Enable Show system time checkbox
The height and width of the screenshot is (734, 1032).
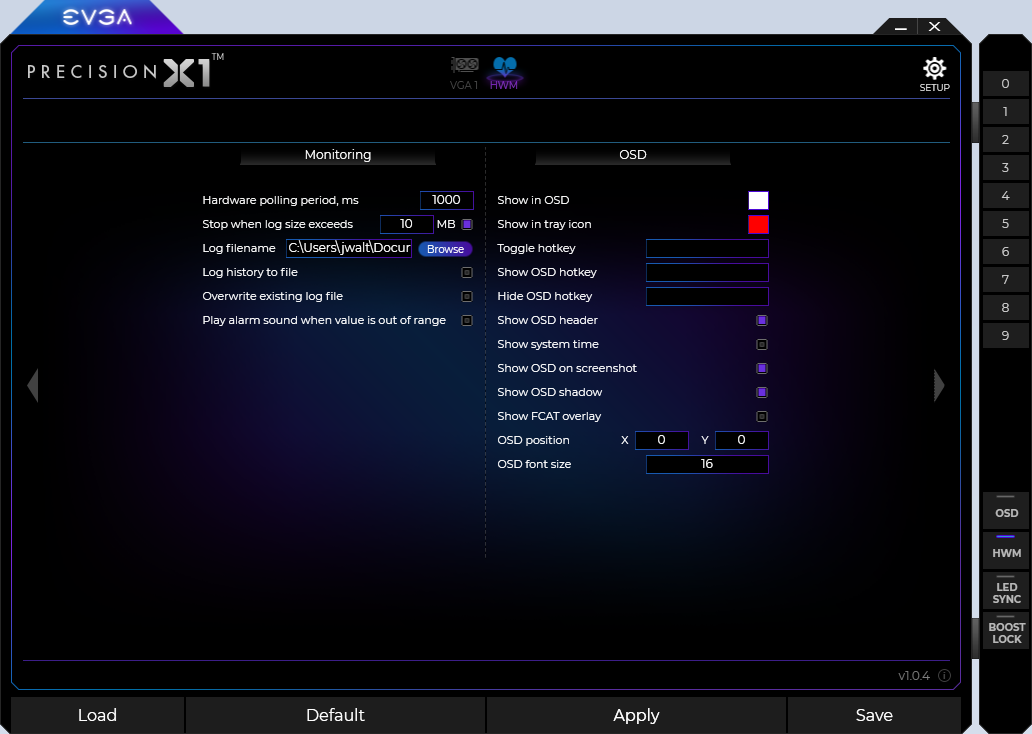(x=762, y=344)
